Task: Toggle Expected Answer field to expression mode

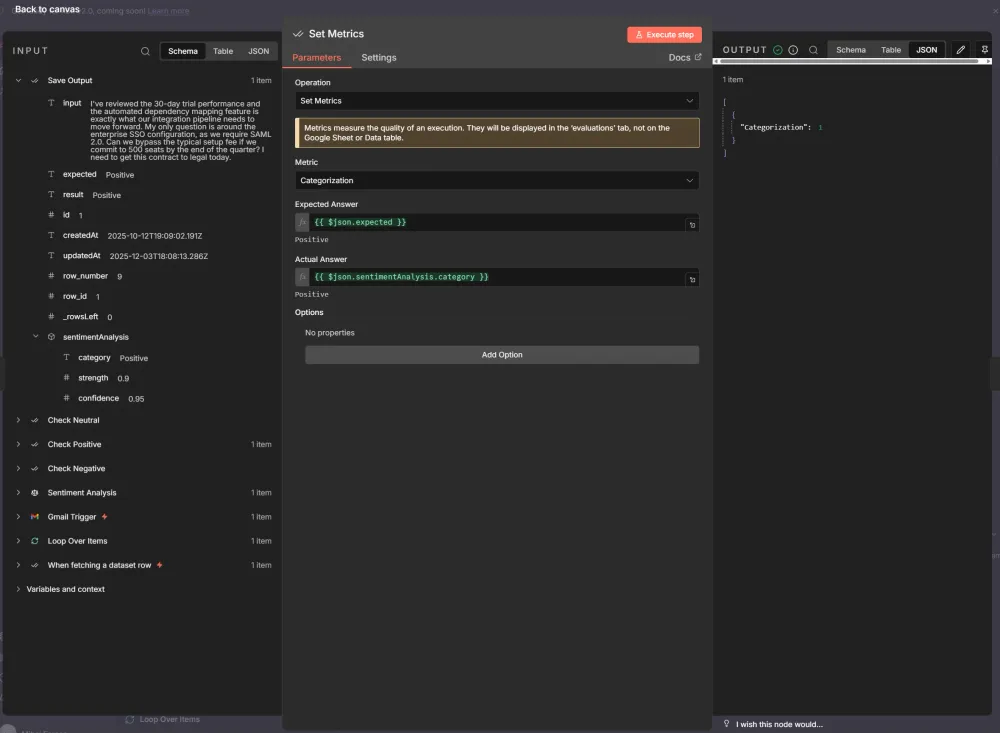Action: tap(302, 224)
